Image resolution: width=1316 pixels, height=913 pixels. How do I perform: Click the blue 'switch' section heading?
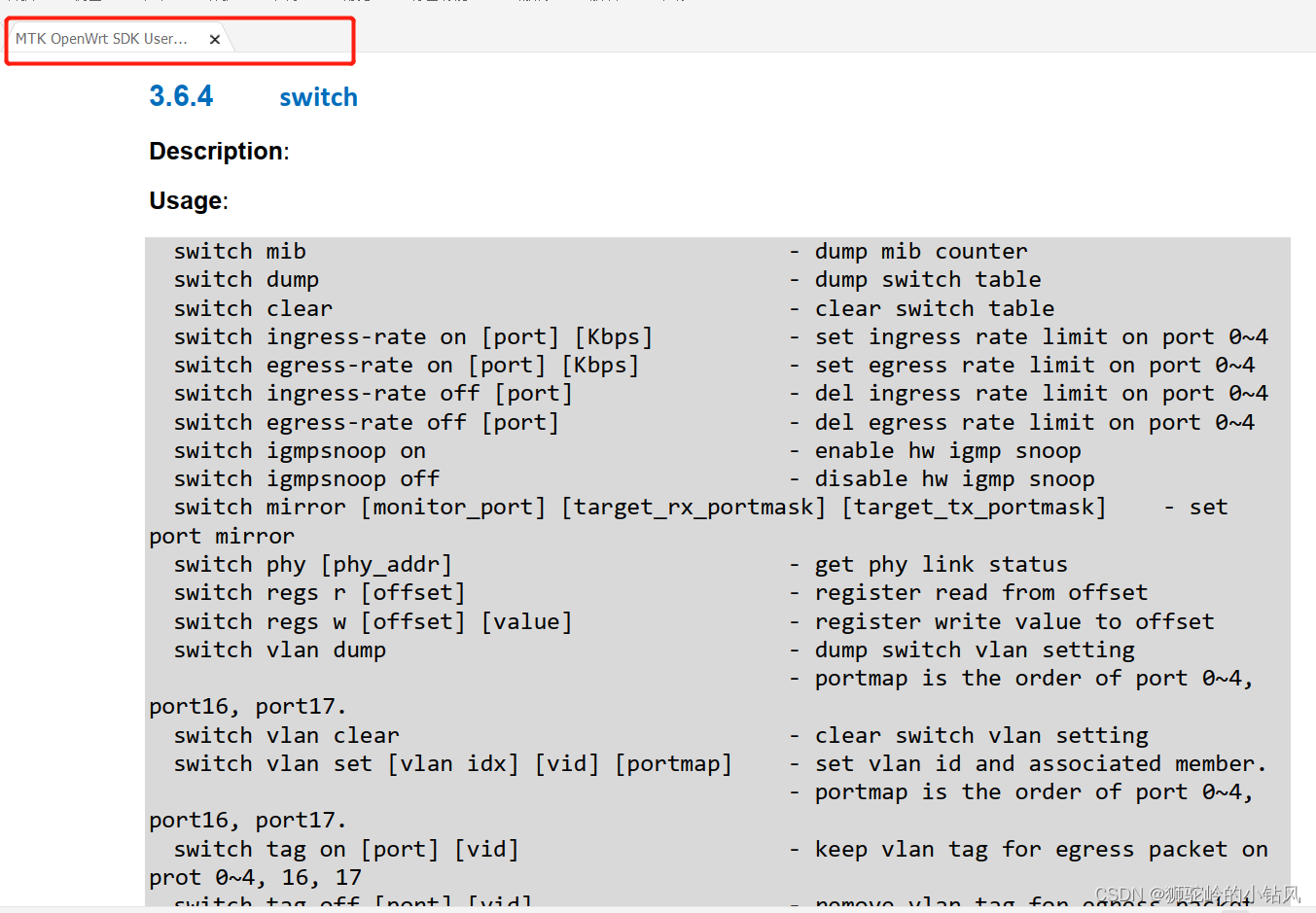[x=318, y=97]
